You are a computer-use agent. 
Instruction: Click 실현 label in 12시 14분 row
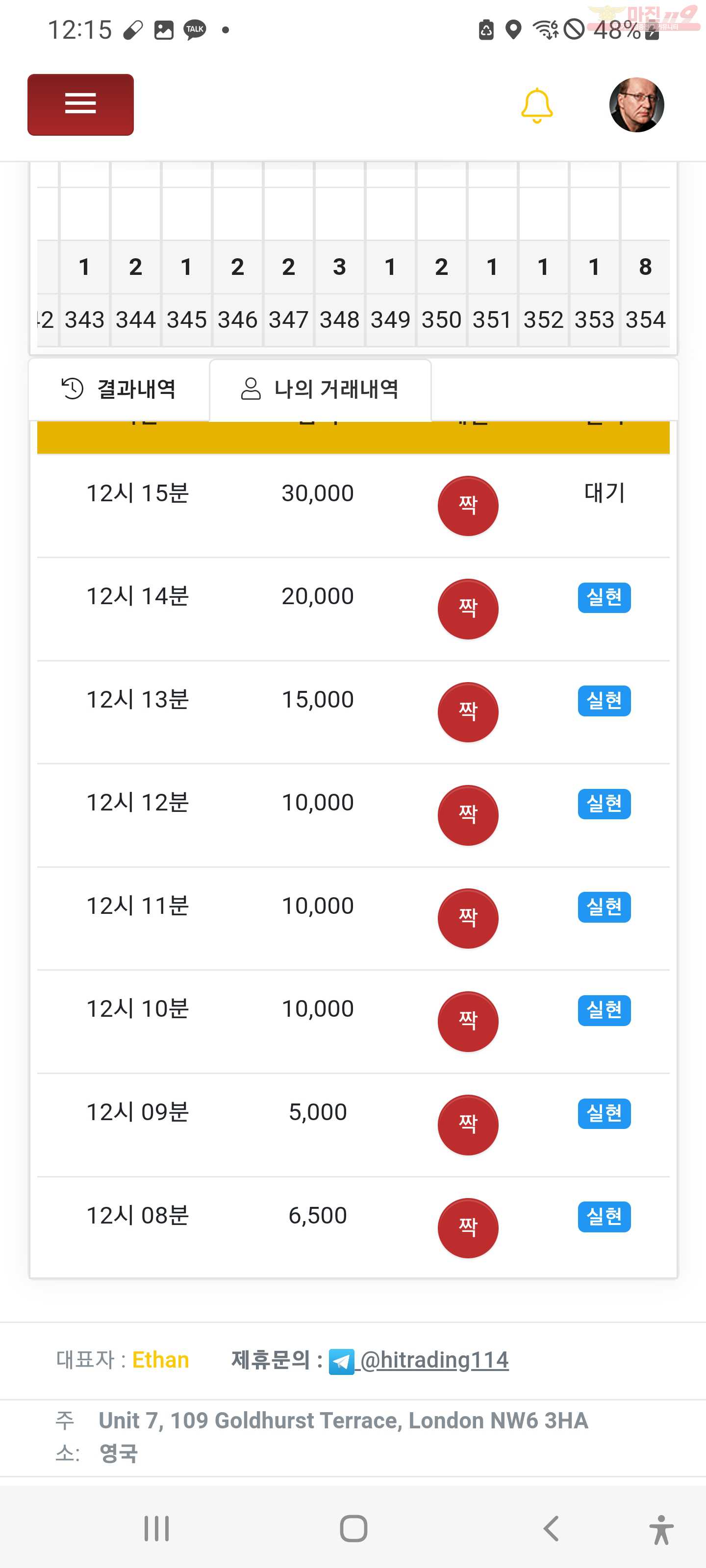tap(605, 597)
